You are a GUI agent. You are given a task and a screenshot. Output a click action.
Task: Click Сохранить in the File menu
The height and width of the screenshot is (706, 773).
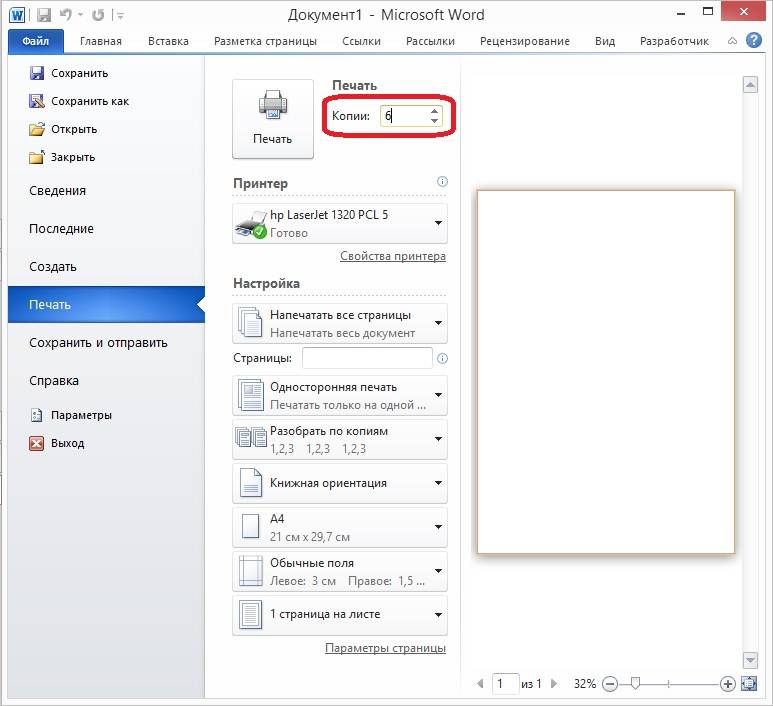pos(69,73)
